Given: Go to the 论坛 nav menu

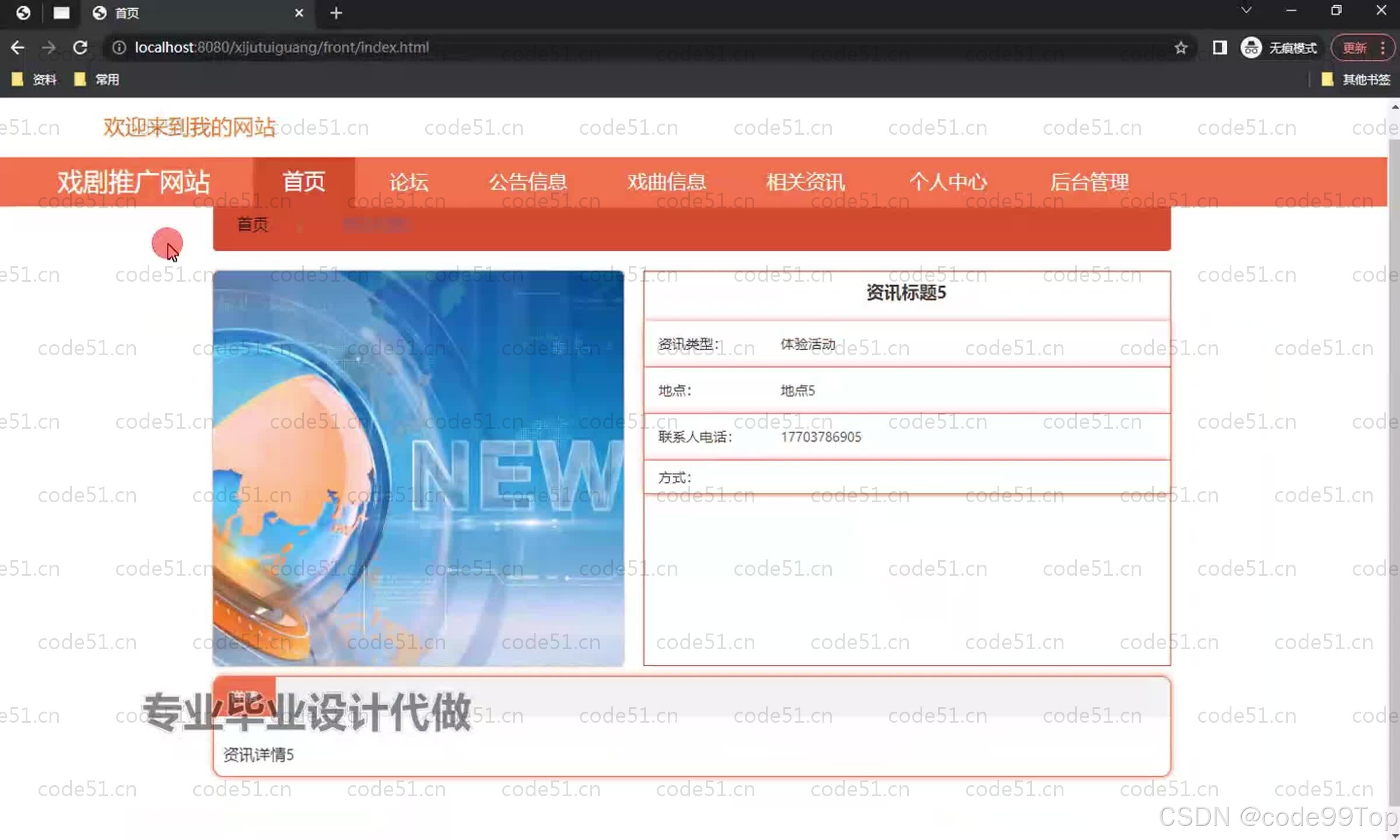Looking at the screenshot, I should click(x=408, y=182).
